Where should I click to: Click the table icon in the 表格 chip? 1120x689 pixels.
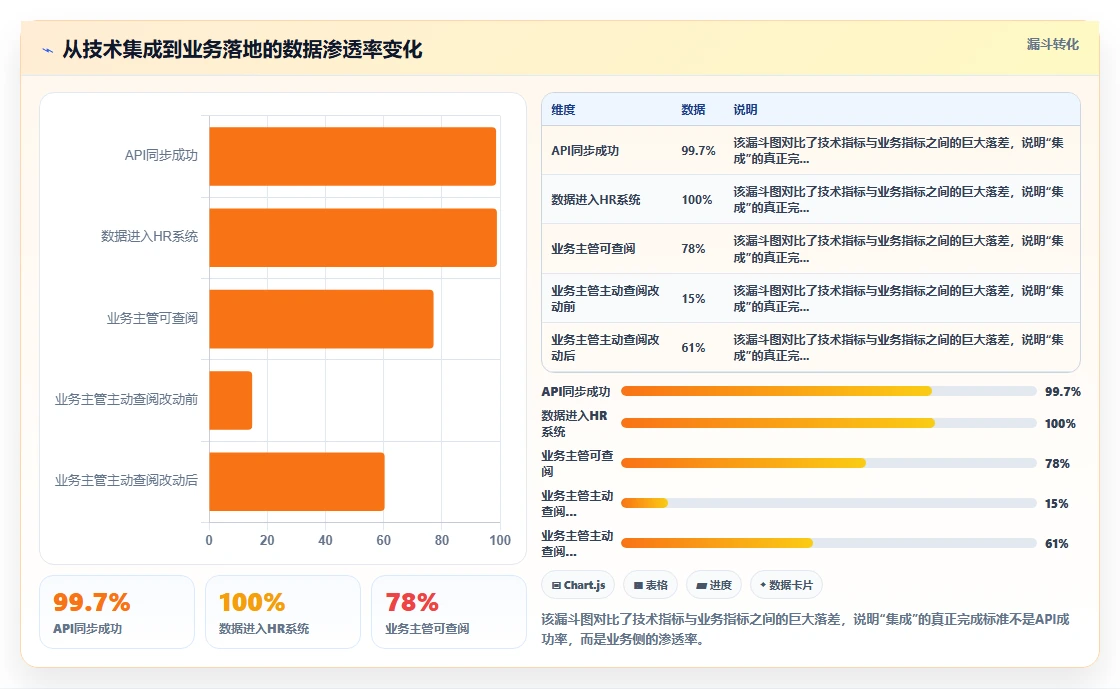[x=638, y=585]
